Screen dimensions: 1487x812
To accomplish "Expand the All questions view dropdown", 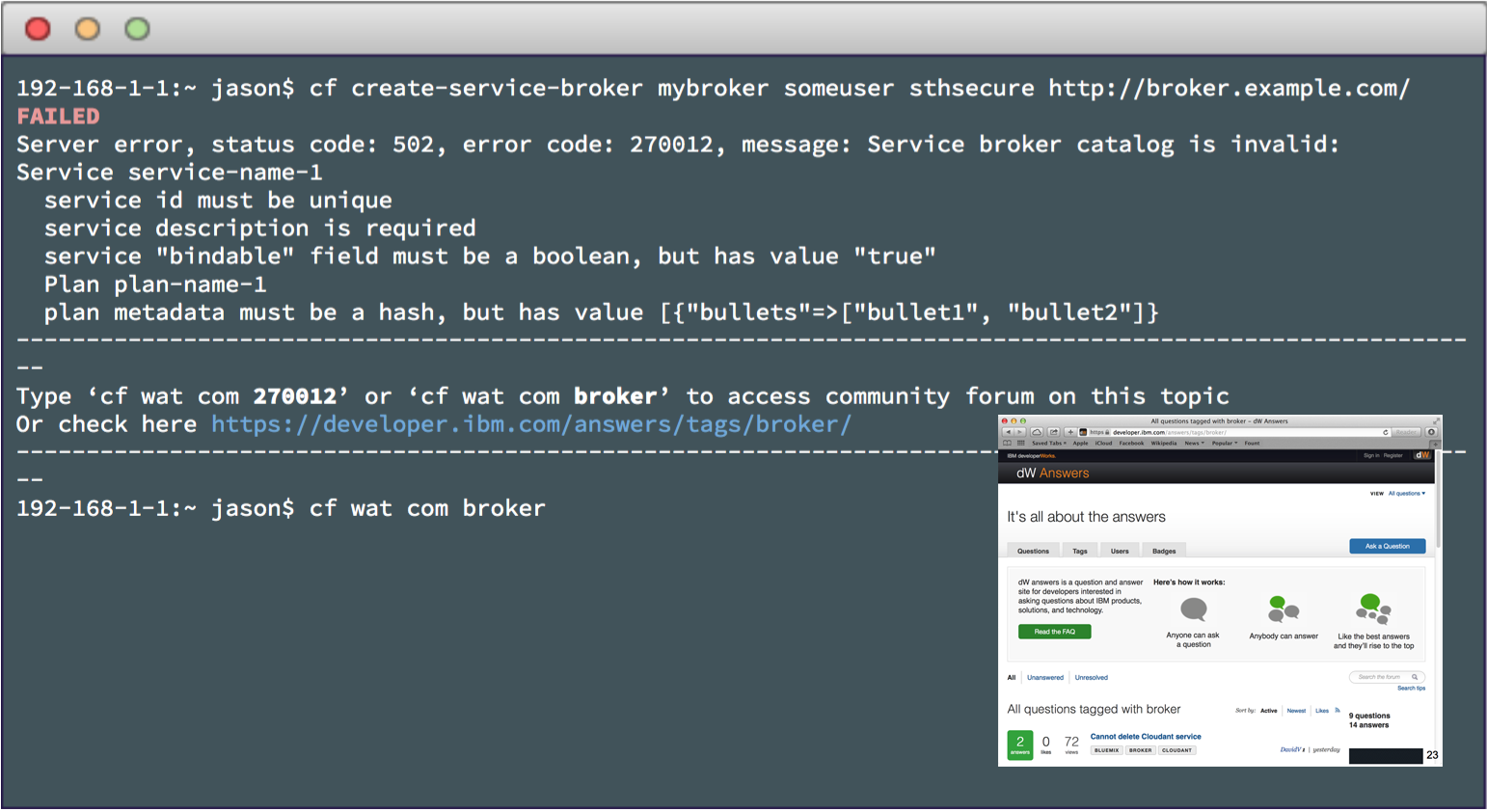I will coord(1406,494).
